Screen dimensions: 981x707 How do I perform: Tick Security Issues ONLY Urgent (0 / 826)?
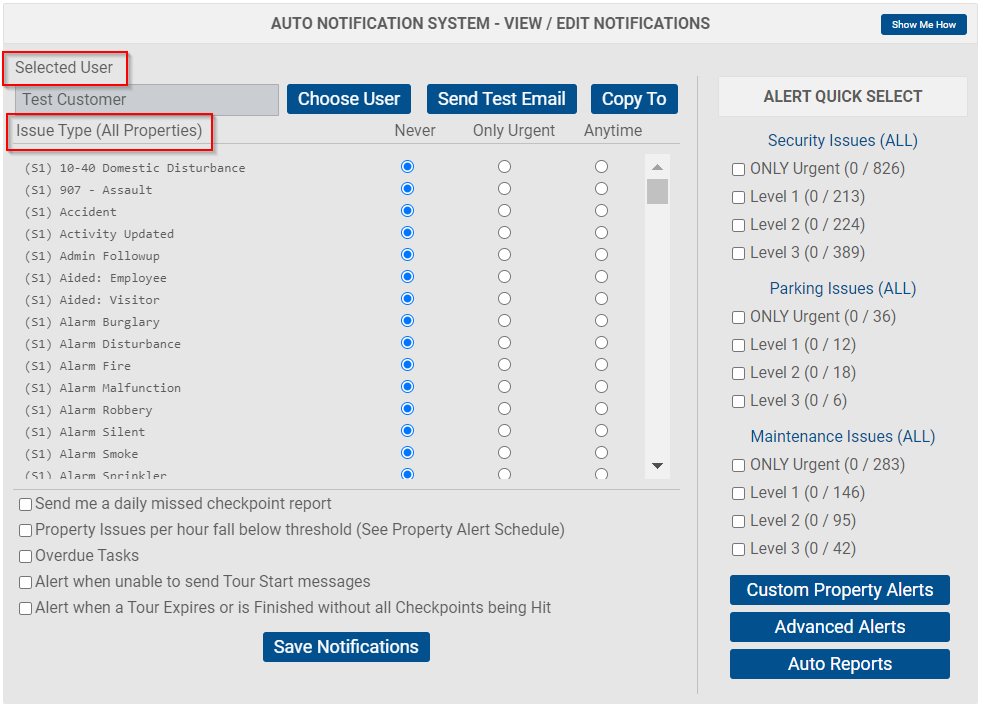coord(738,170)
